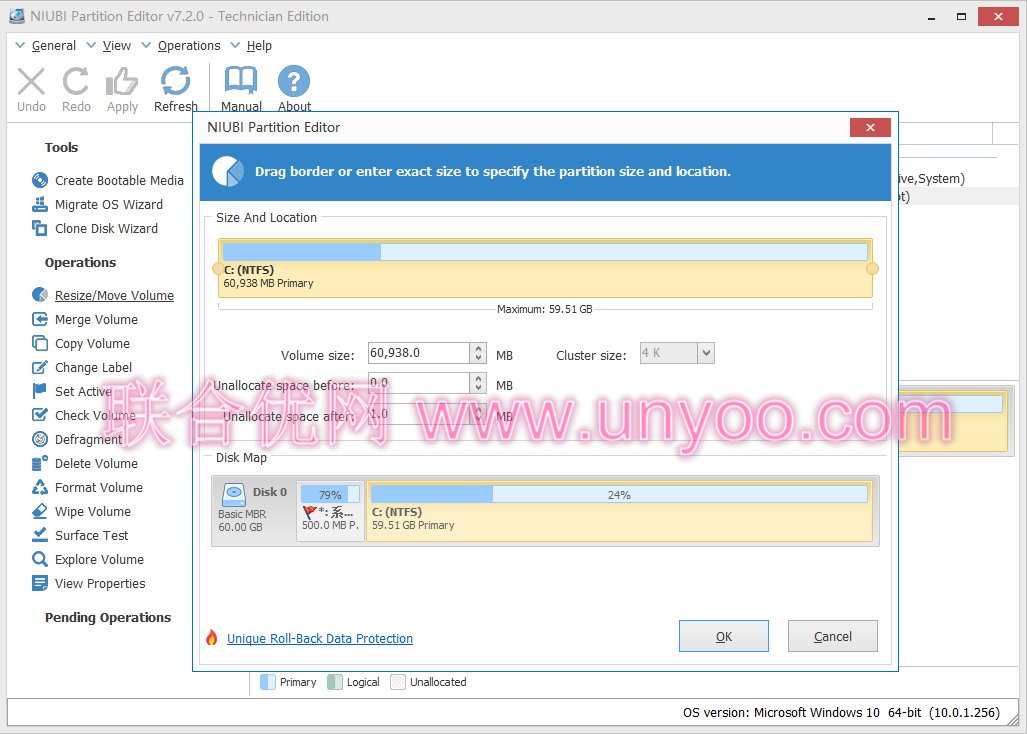This screenshot has width=1027, height=734.
Task: Click the Surface Test icon
Action: pos(40,535)
